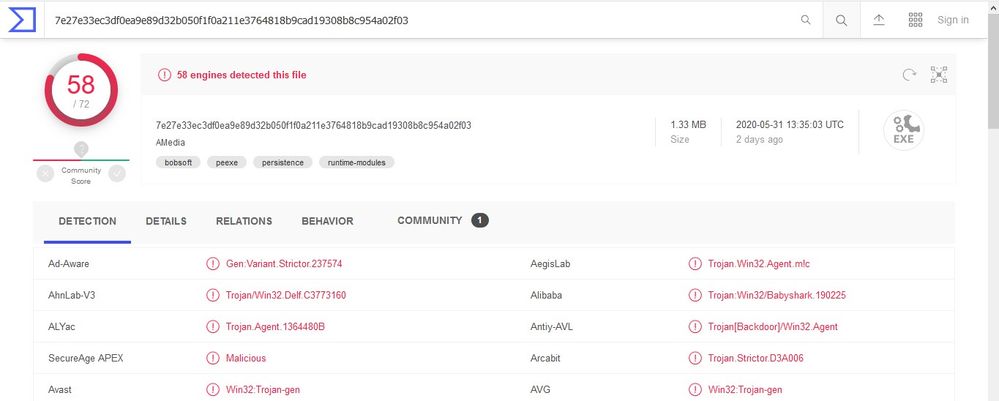The height and width of the screenshot is (401, 999).
Task: Click the reanalyze file refresh icon
Action: (x=909, y=75)
